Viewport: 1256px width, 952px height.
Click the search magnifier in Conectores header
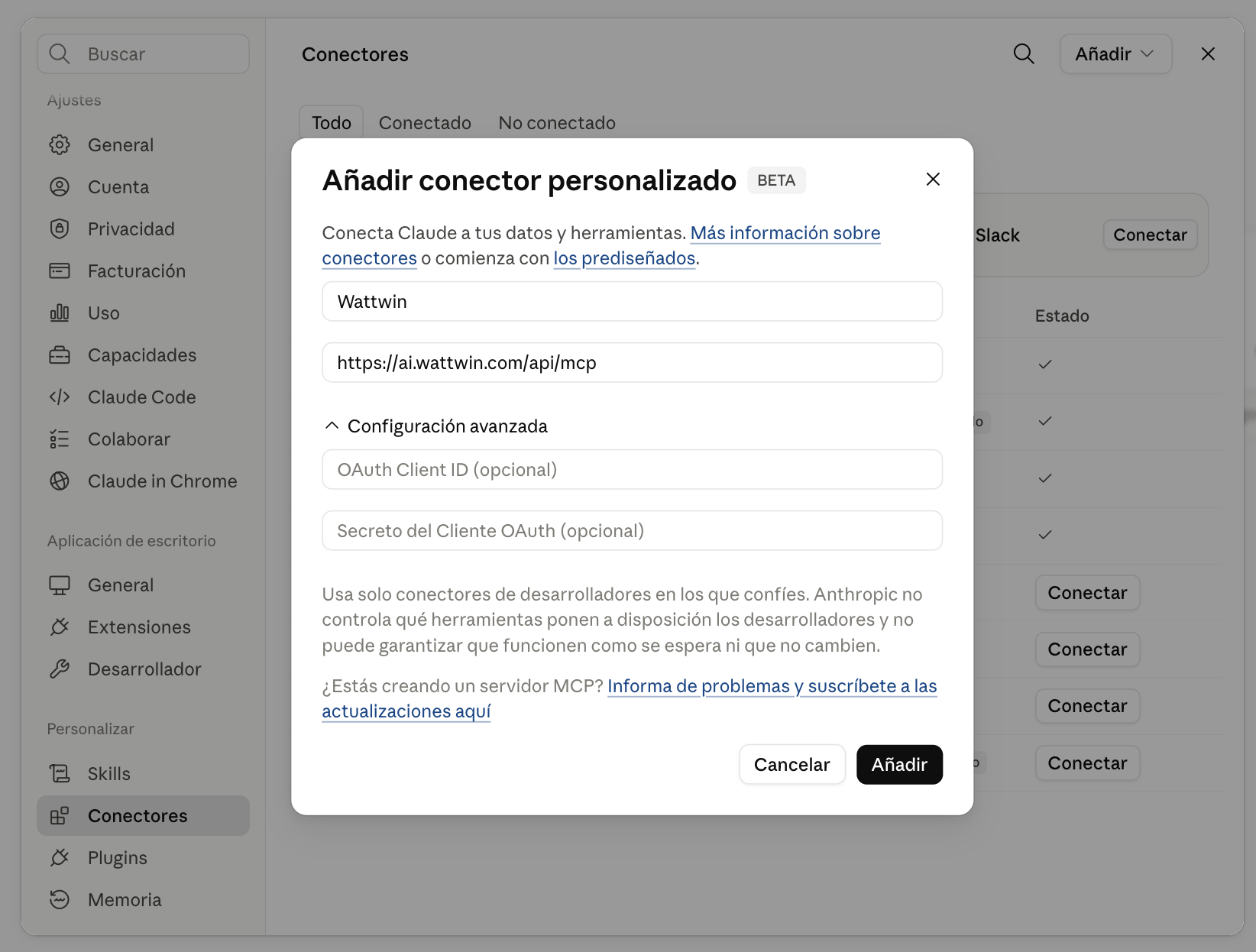(x=1024, y=54)
